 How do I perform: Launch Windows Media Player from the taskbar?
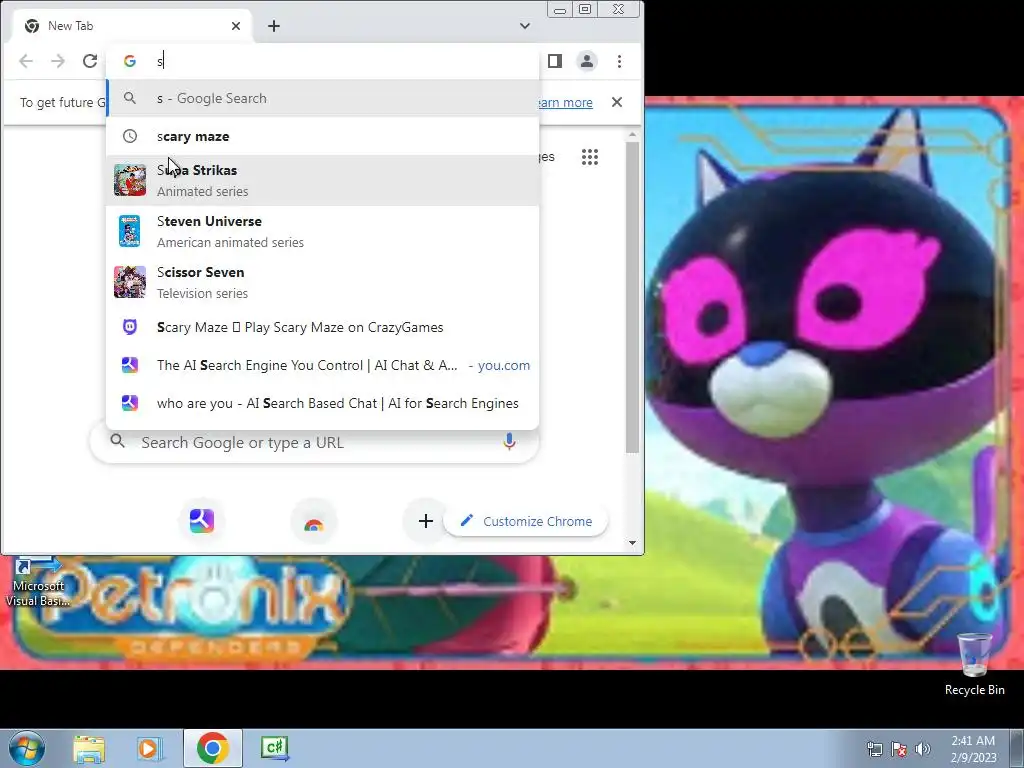pyautogui.click(x=150, y=748)
